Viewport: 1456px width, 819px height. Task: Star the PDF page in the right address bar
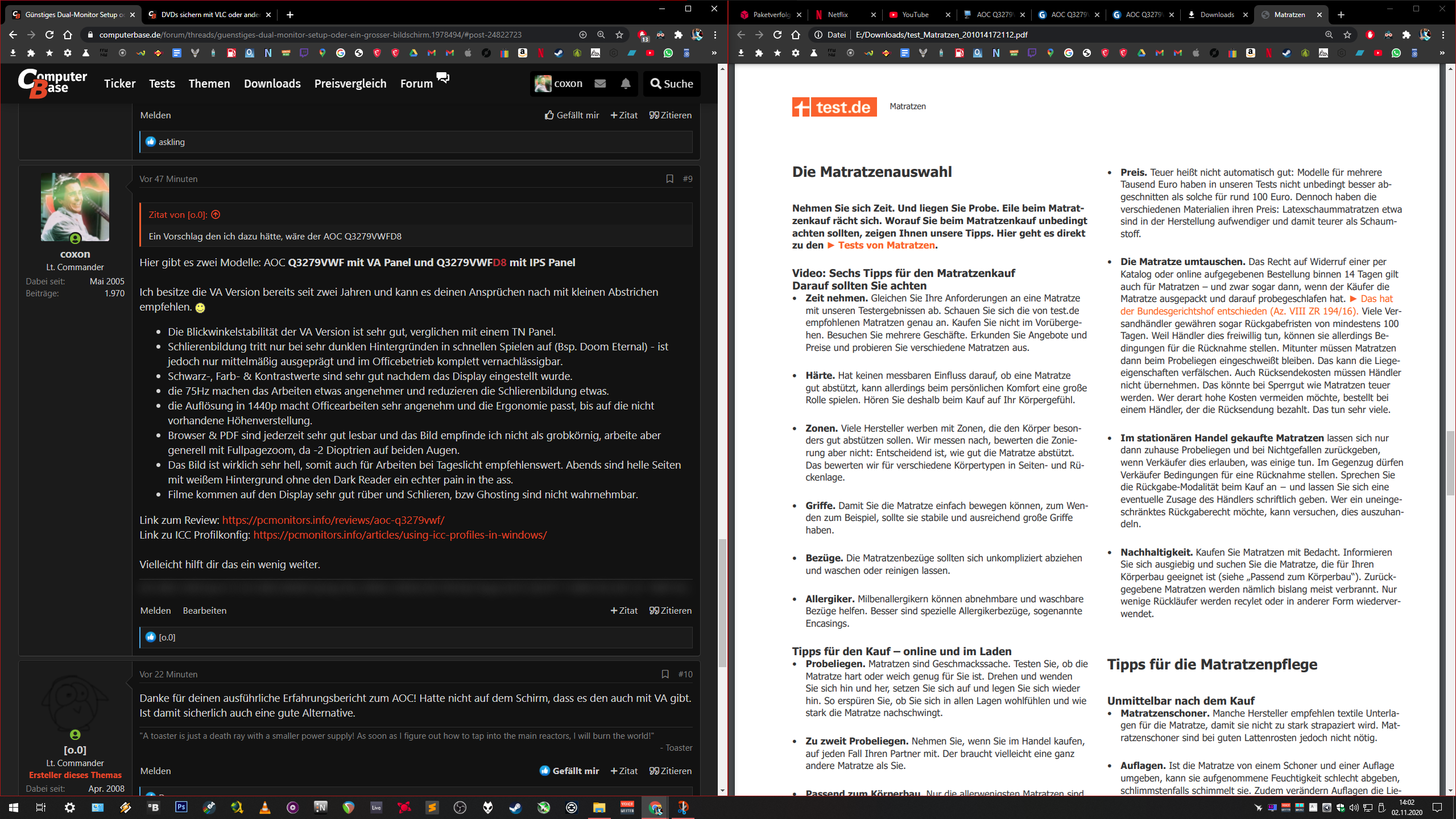click(1347, 35)
